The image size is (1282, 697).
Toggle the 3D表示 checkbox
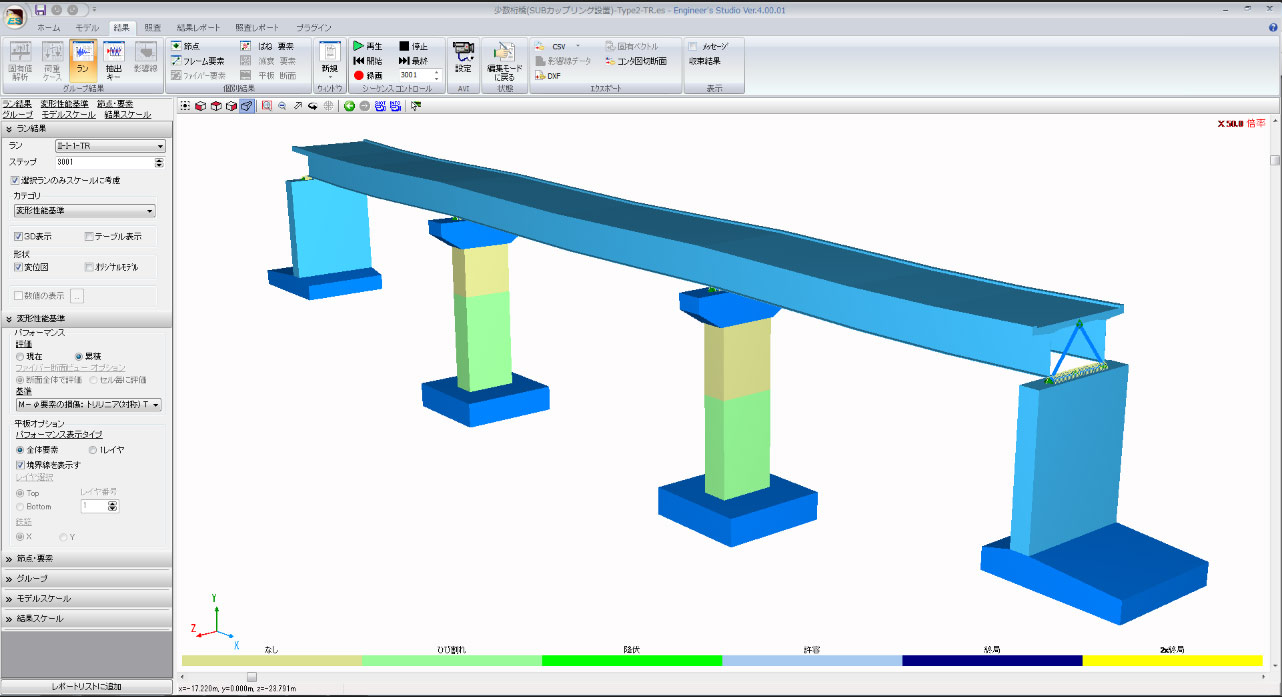tap(19, 237)
